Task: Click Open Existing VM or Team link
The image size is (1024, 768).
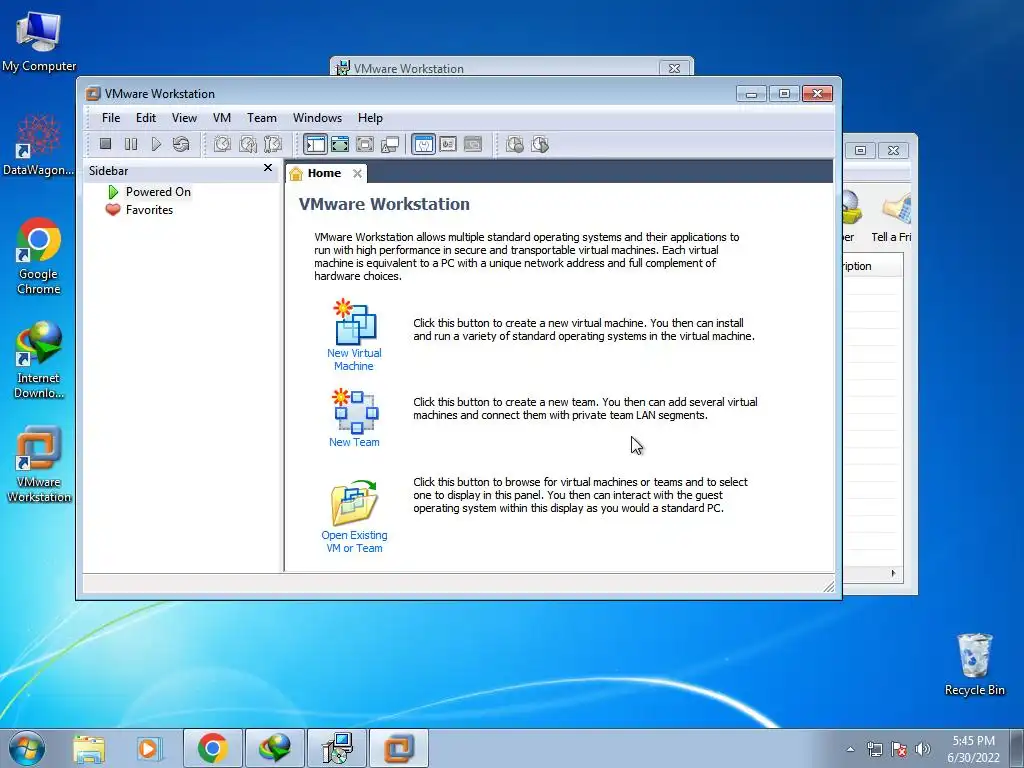Action: tap(354, 541)
